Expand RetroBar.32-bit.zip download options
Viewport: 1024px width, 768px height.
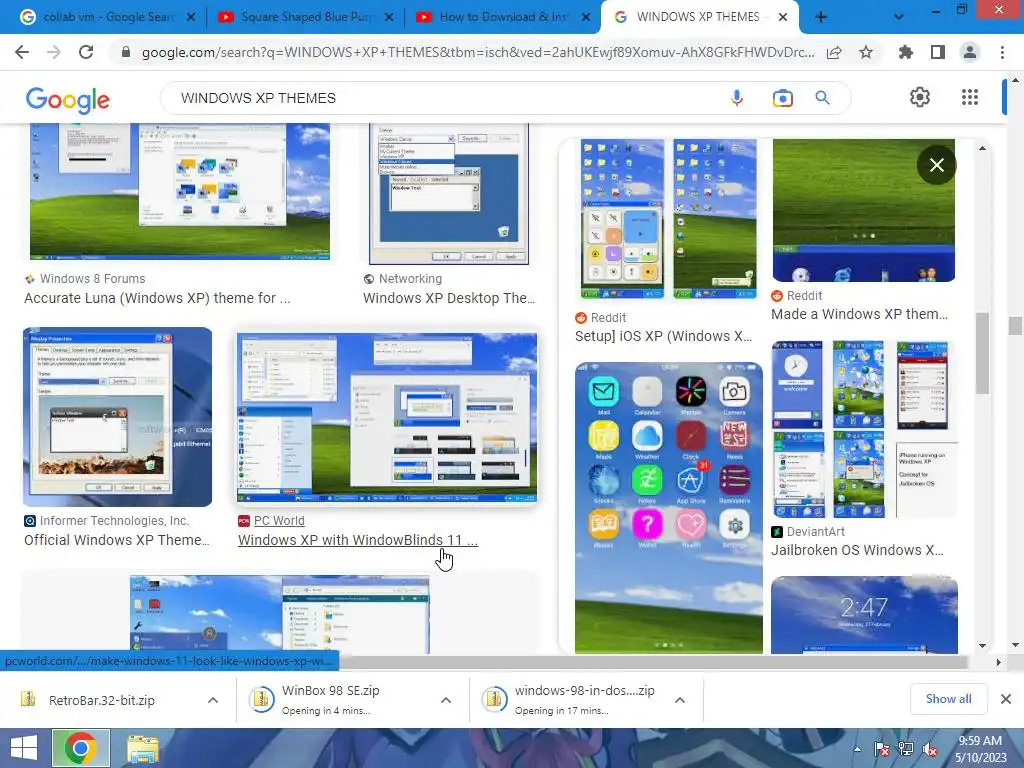click(x=213, y=700)
